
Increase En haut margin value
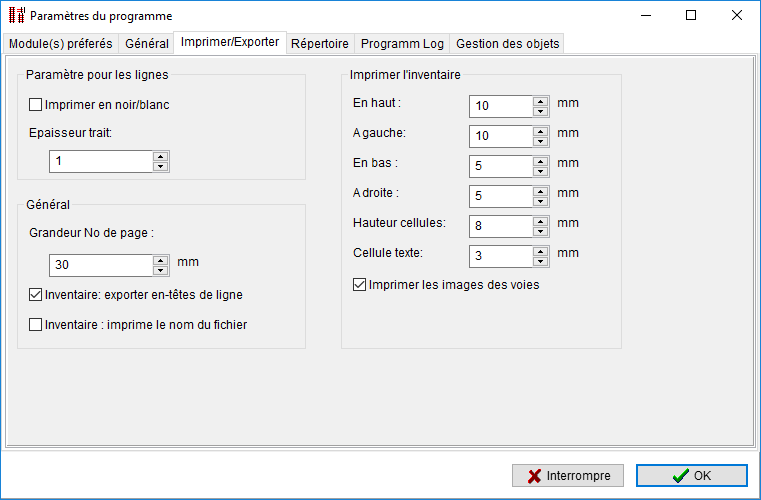(x=541, y=102)
